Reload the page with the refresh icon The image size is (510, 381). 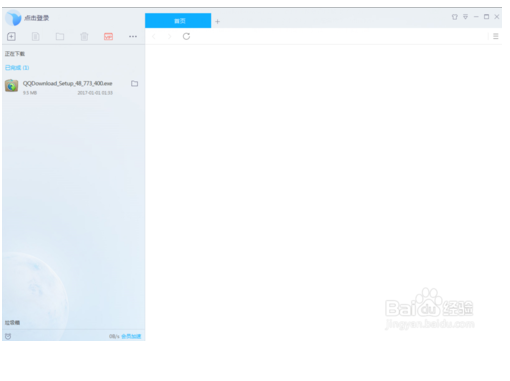pyautogui.click(x=186, y=36)
